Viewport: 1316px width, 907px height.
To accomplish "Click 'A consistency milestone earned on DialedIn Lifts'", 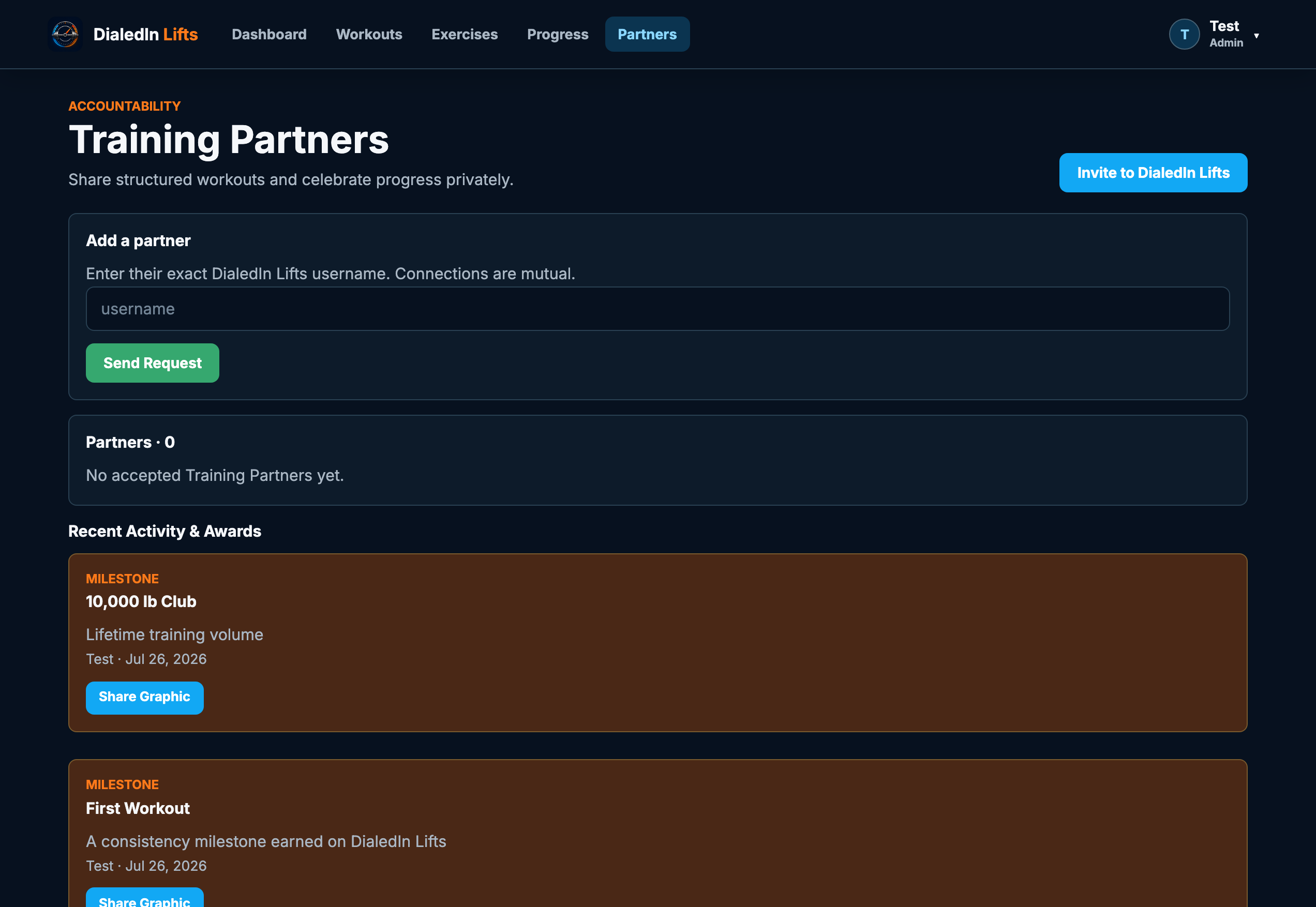I will (x=266, y=841).
